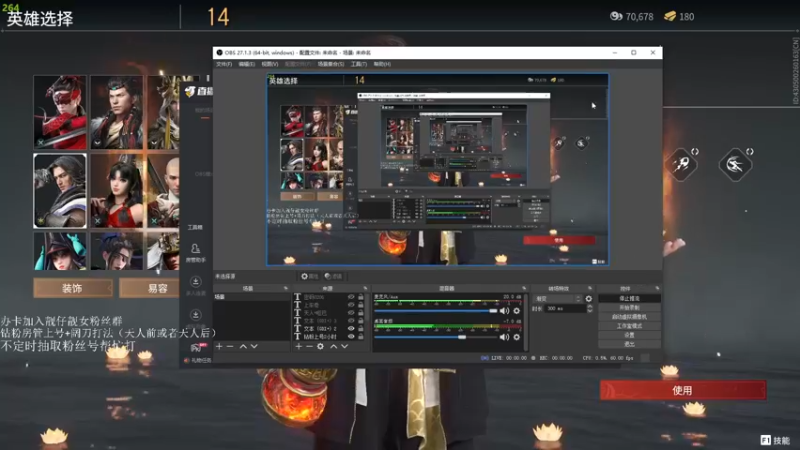Pop out the scene transitions dock panel
Viewport: 800px width, 450px height.
(x=590, y=288)
